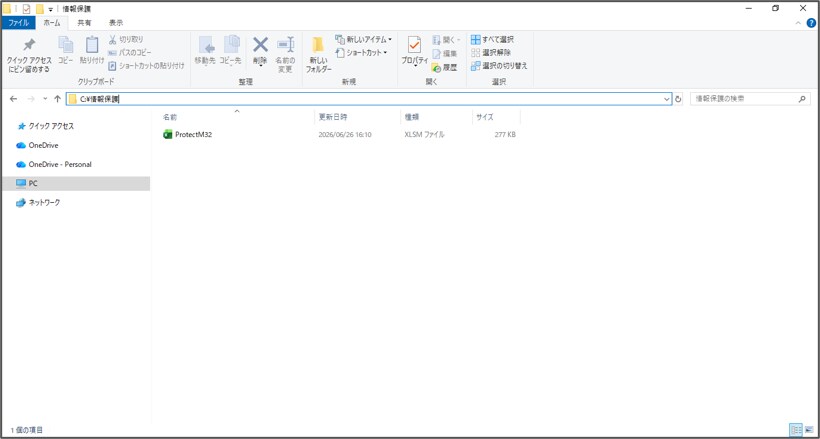Click the Edit command in ribbon
820x439 pixels.
pyautogui.click(x=445, y=53)
